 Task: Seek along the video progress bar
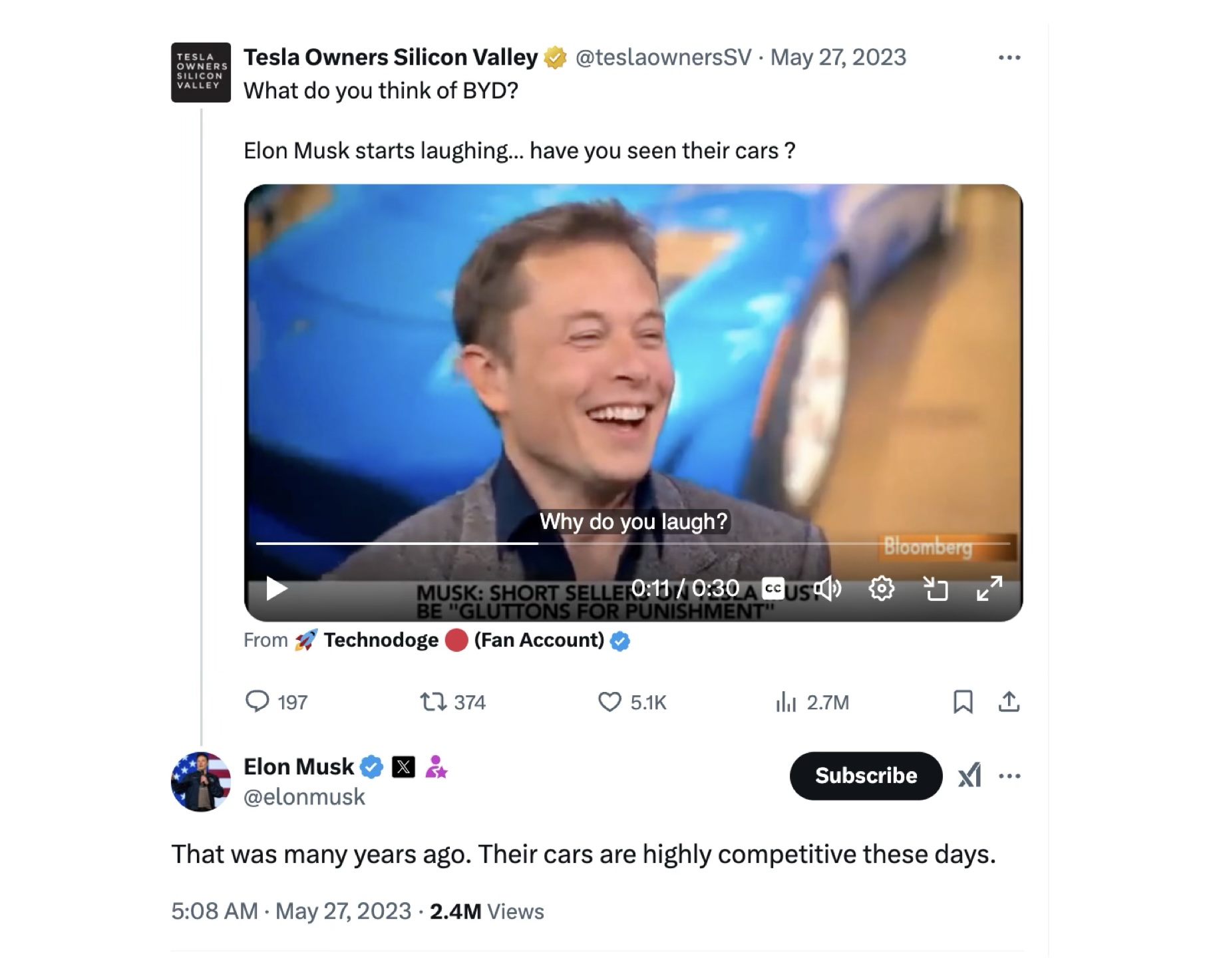point(632,544)
